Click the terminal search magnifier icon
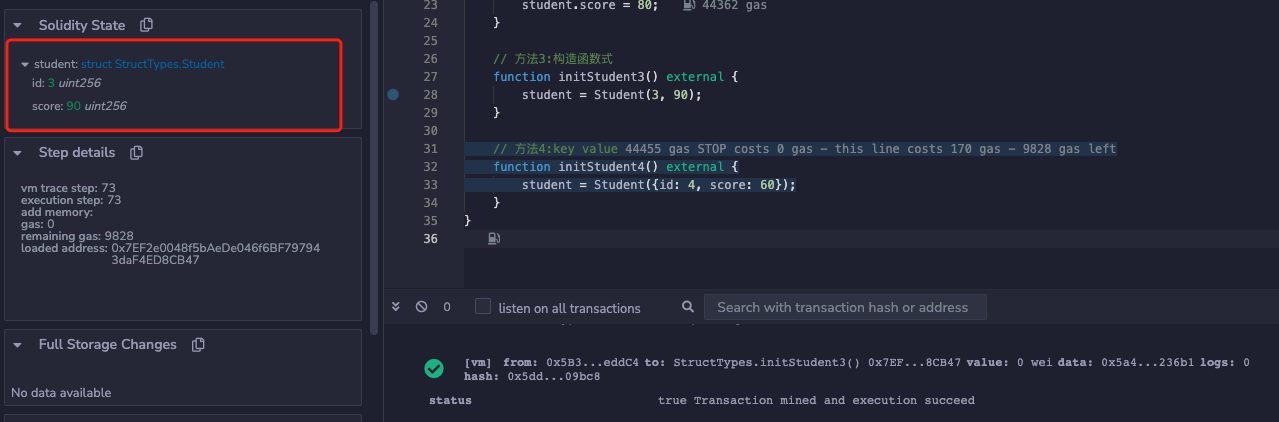 [687, 307]
